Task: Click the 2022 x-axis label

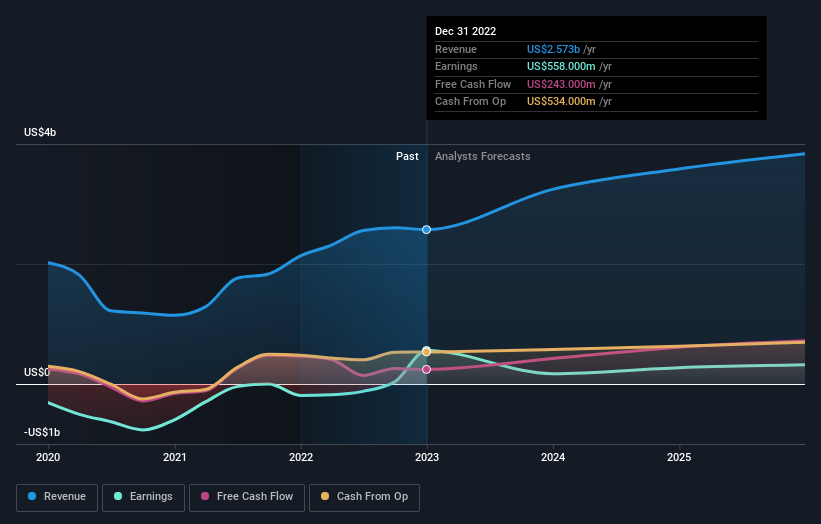Action: pos(301,458)
